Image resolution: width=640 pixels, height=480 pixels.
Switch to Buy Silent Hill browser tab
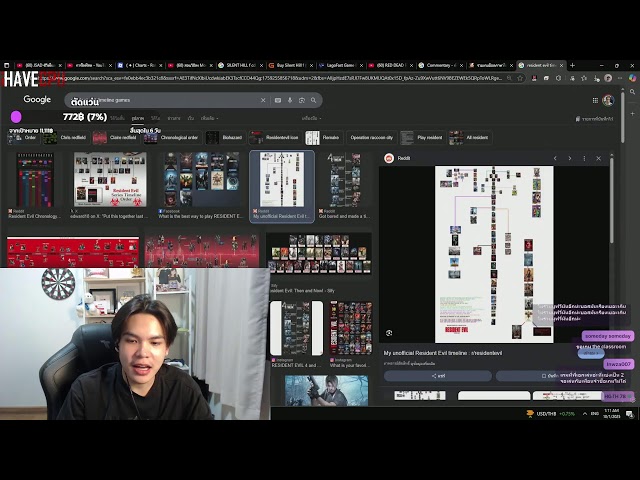coord(291,65)
